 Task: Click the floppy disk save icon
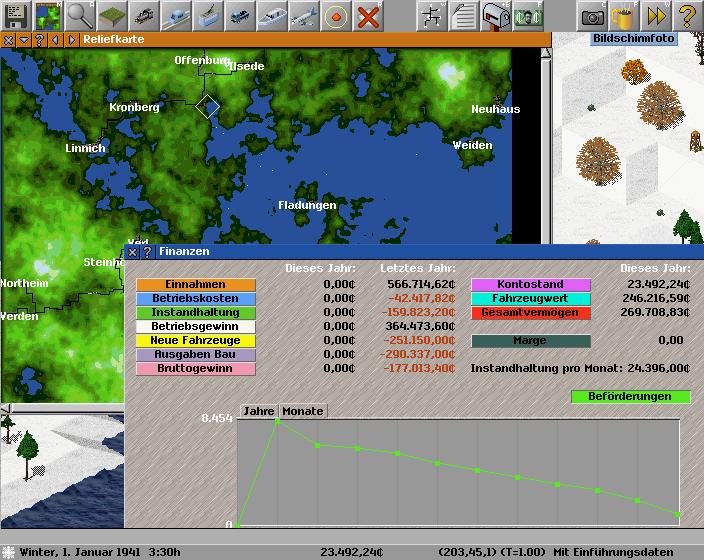tap(16, 16)
